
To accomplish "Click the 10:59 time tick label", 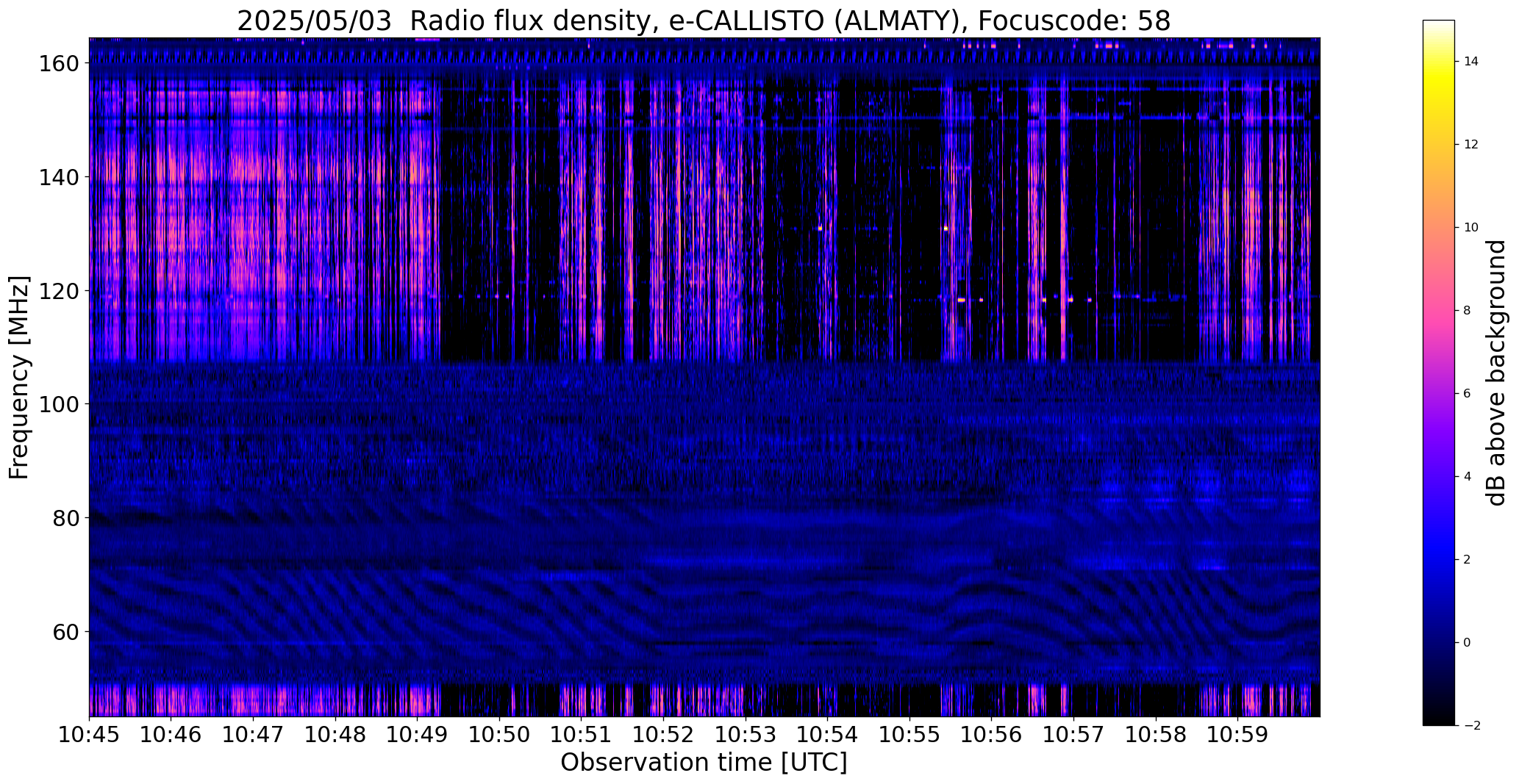I will [1238, 735].
